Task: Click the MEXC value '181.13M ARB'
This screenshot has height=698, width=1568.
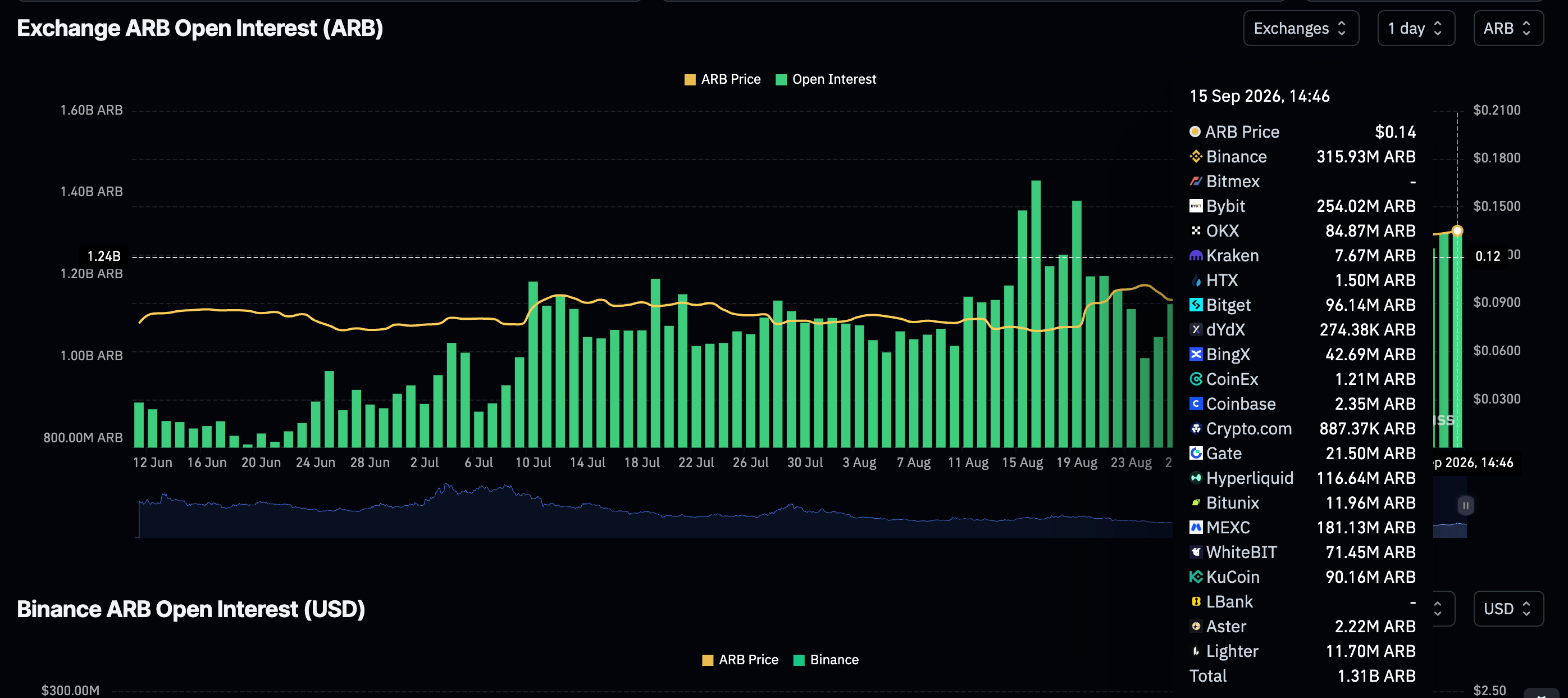Action: [x=1365, y=528]
